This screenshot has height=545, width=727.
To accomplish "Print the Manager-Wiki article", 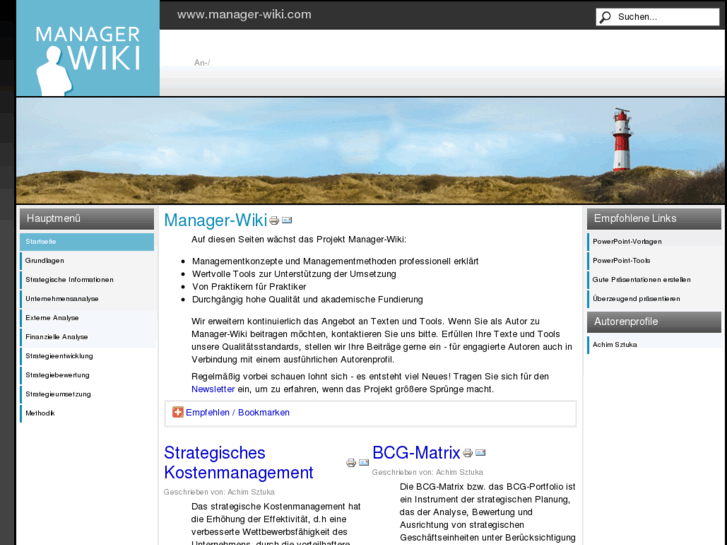I will click(x=274, y=220).
